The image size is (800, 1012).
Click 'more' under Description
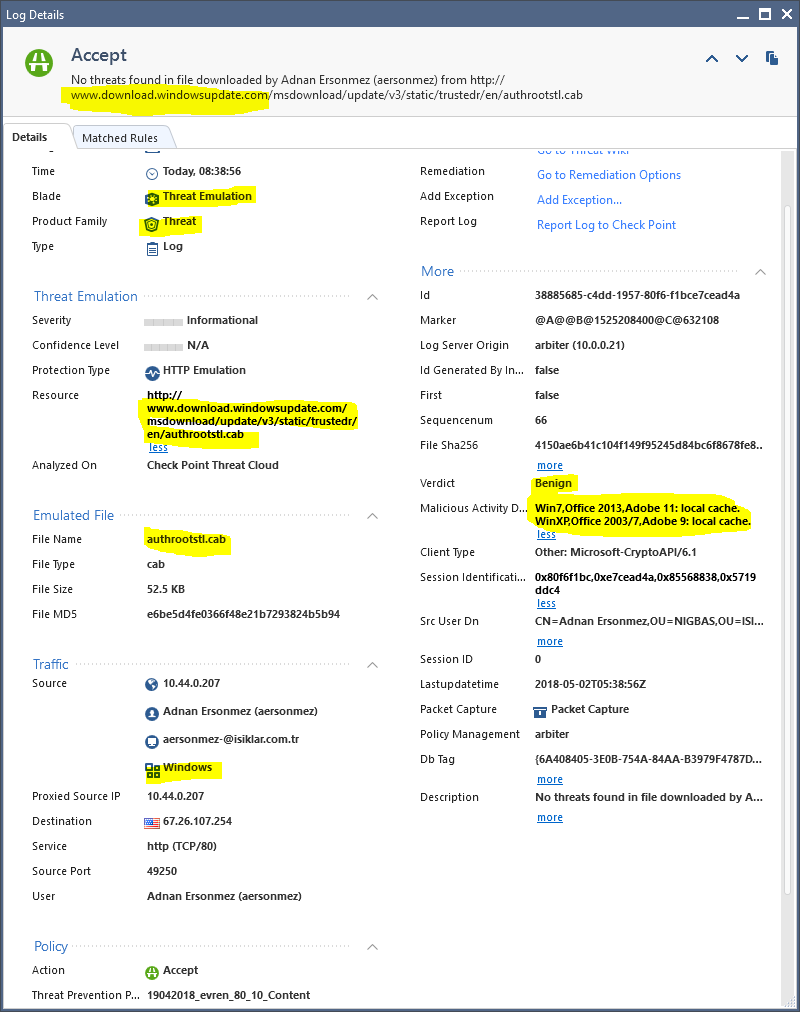pyautogui.click(x=550, y=818)
